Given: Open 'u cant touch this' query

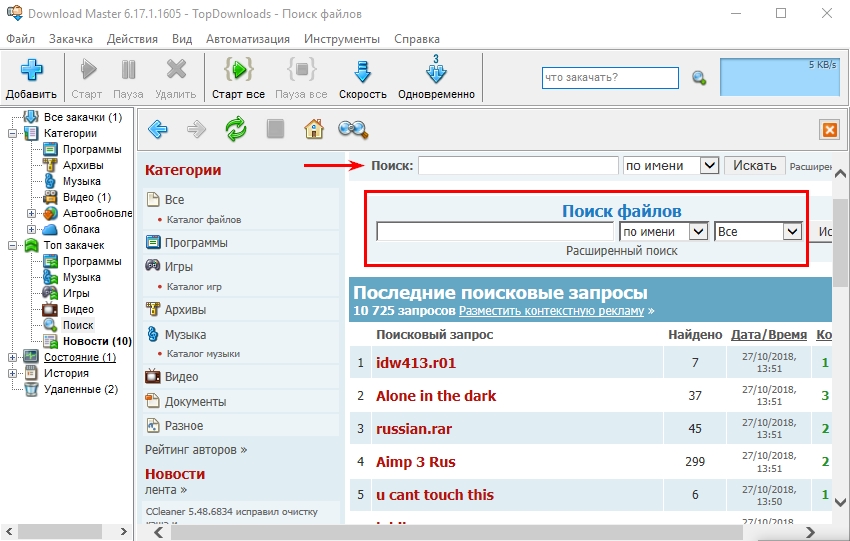Looking at the screenshot, I should pyautogui.click(x=435, y=495).
